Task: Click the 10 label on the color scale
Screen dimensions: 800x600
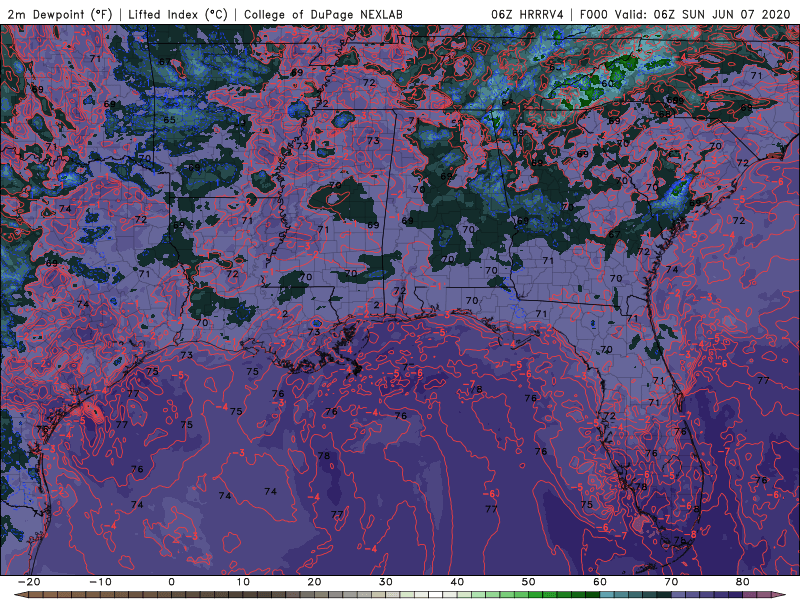Action: [243, 582]
